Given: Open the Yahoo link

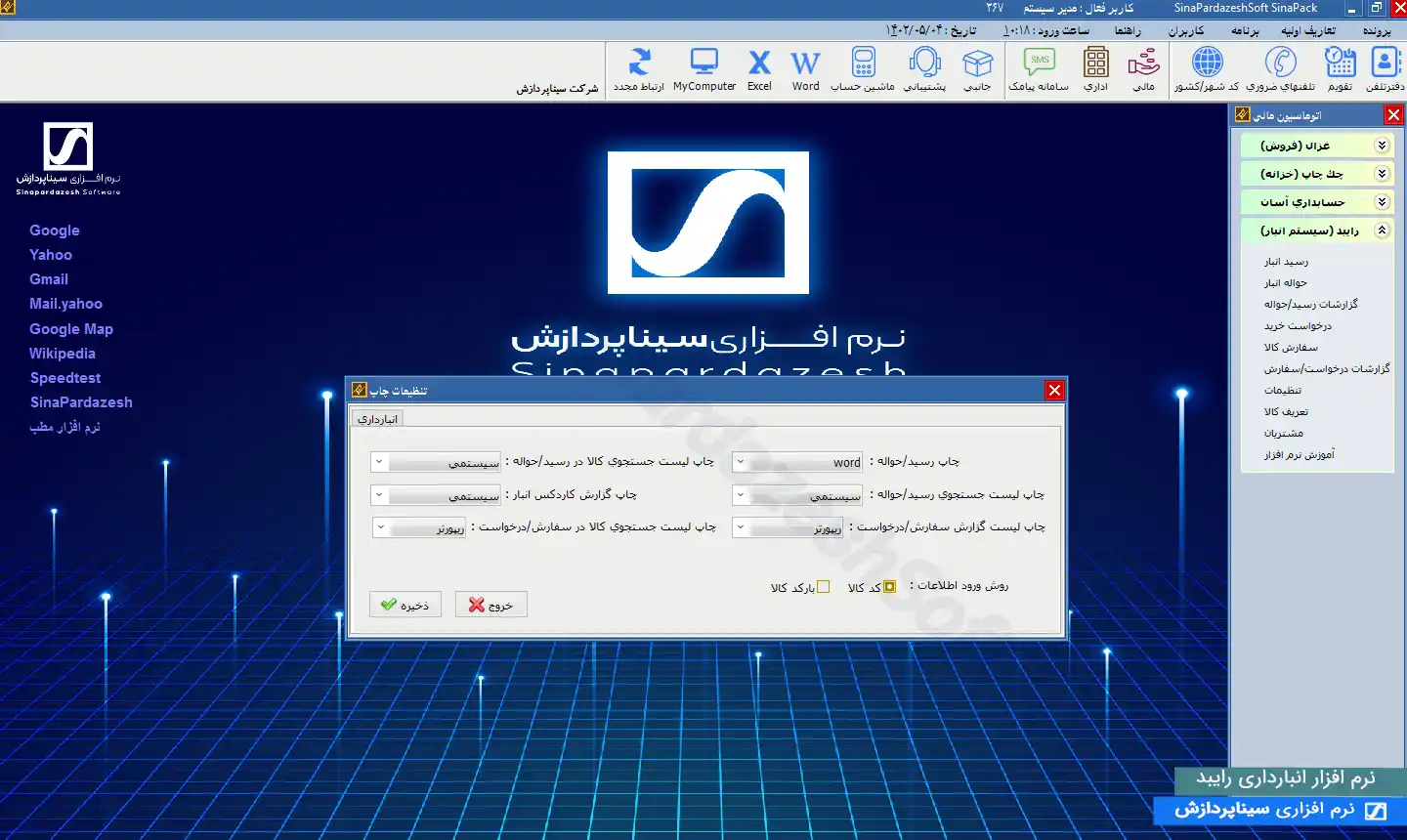Looking at the screenshot, I should [51, 255].
